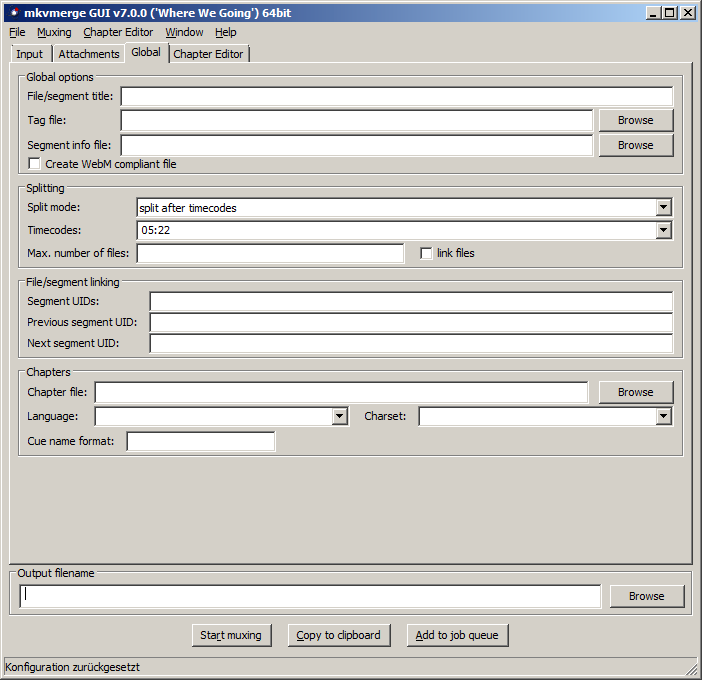The image size is (702, 680).
Task: Switch to the Input tab
Action: coord(30,54)
